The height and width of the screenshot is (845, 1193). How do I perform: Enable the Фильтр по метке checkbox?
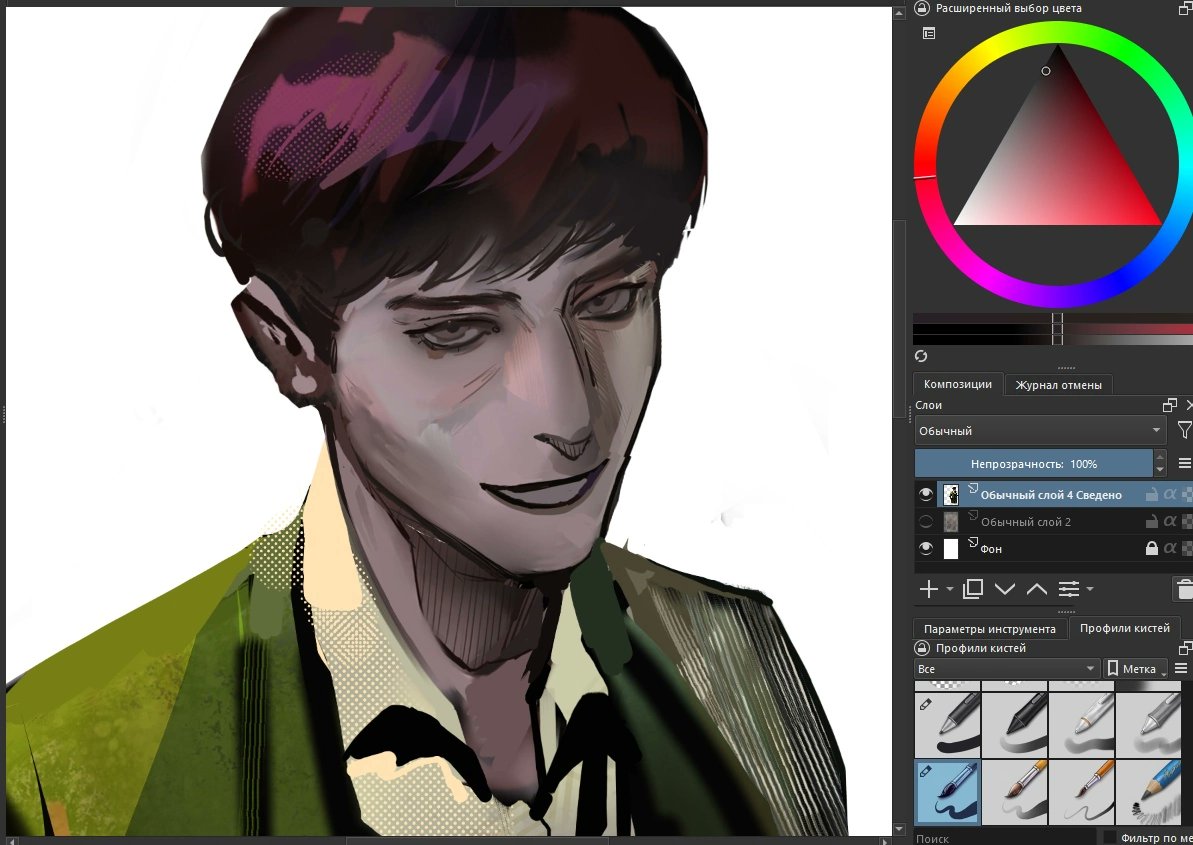[1110, 838]
